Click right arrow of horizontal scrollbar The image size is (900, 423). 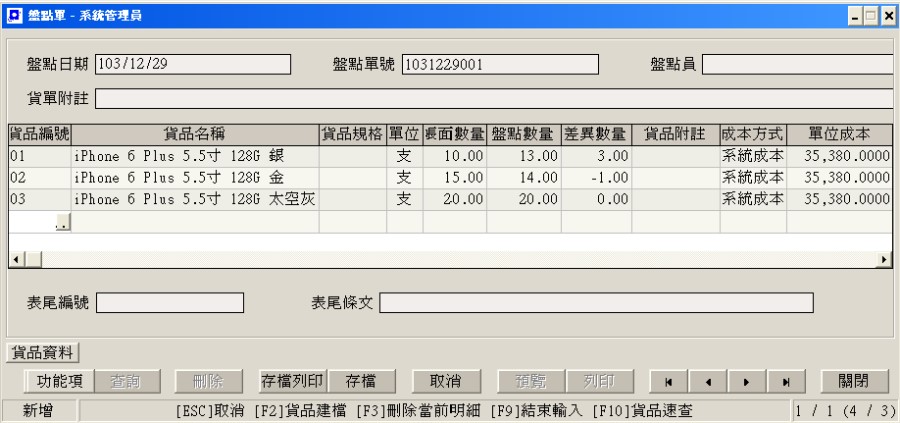(x=884, y=260)
